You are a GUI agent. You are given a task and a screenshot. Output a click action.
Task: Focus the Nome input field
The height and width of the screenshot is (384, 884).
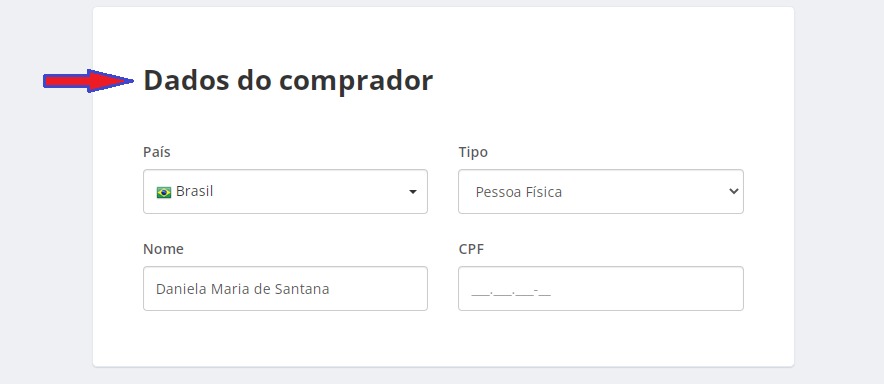coord(285,289)
